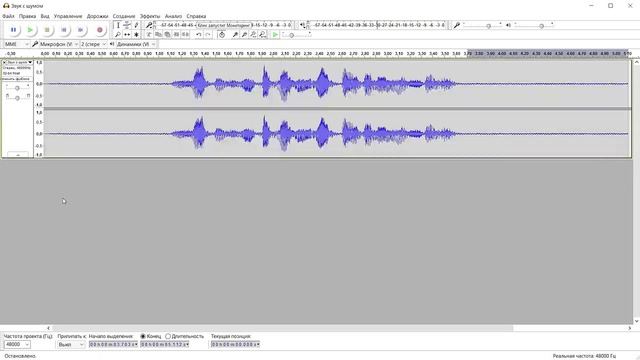Adjust the track gain slider
The image size is (640, 360).
[17, 88]
